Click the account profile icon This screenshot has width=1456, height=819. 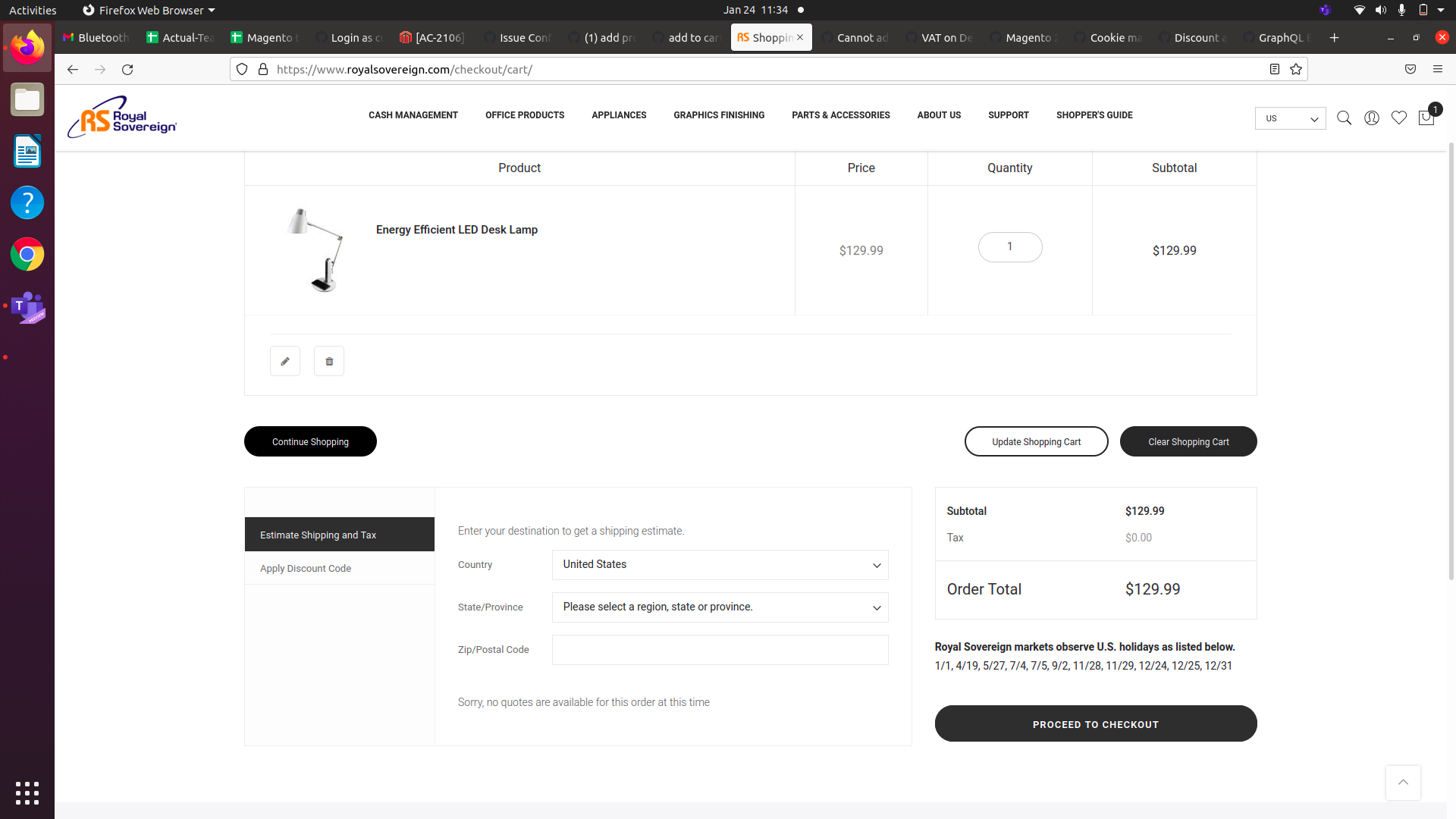pyautogui.click(x=1372, y=118)
